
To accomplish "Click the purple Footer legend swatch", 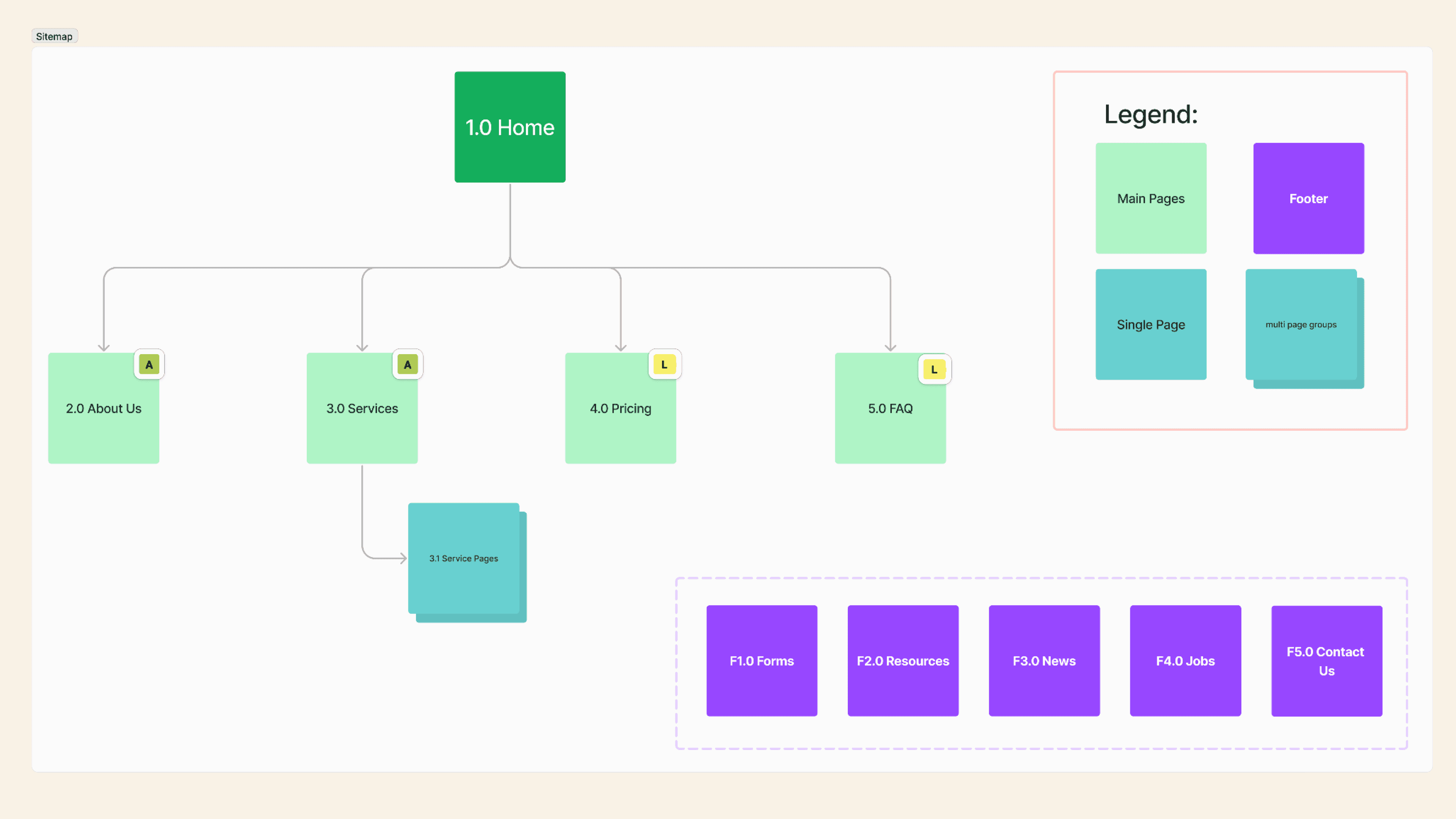I will 1308,198.
